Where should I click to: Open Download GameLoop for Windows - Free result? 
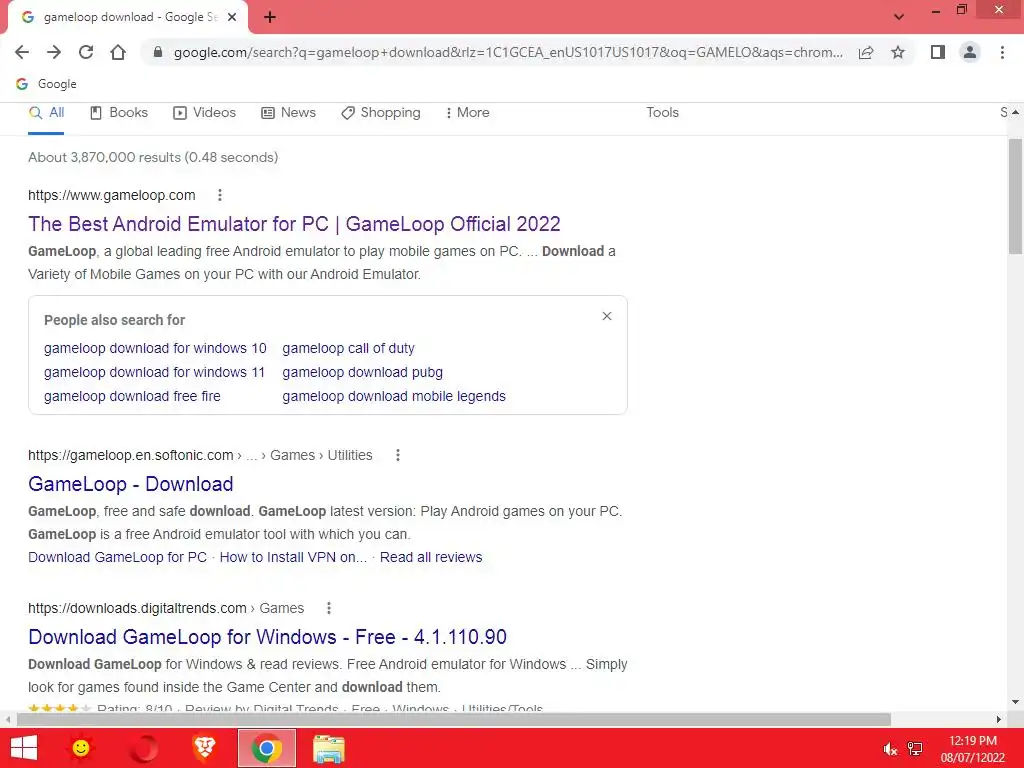pyautogui.click(x=267, y=637)
